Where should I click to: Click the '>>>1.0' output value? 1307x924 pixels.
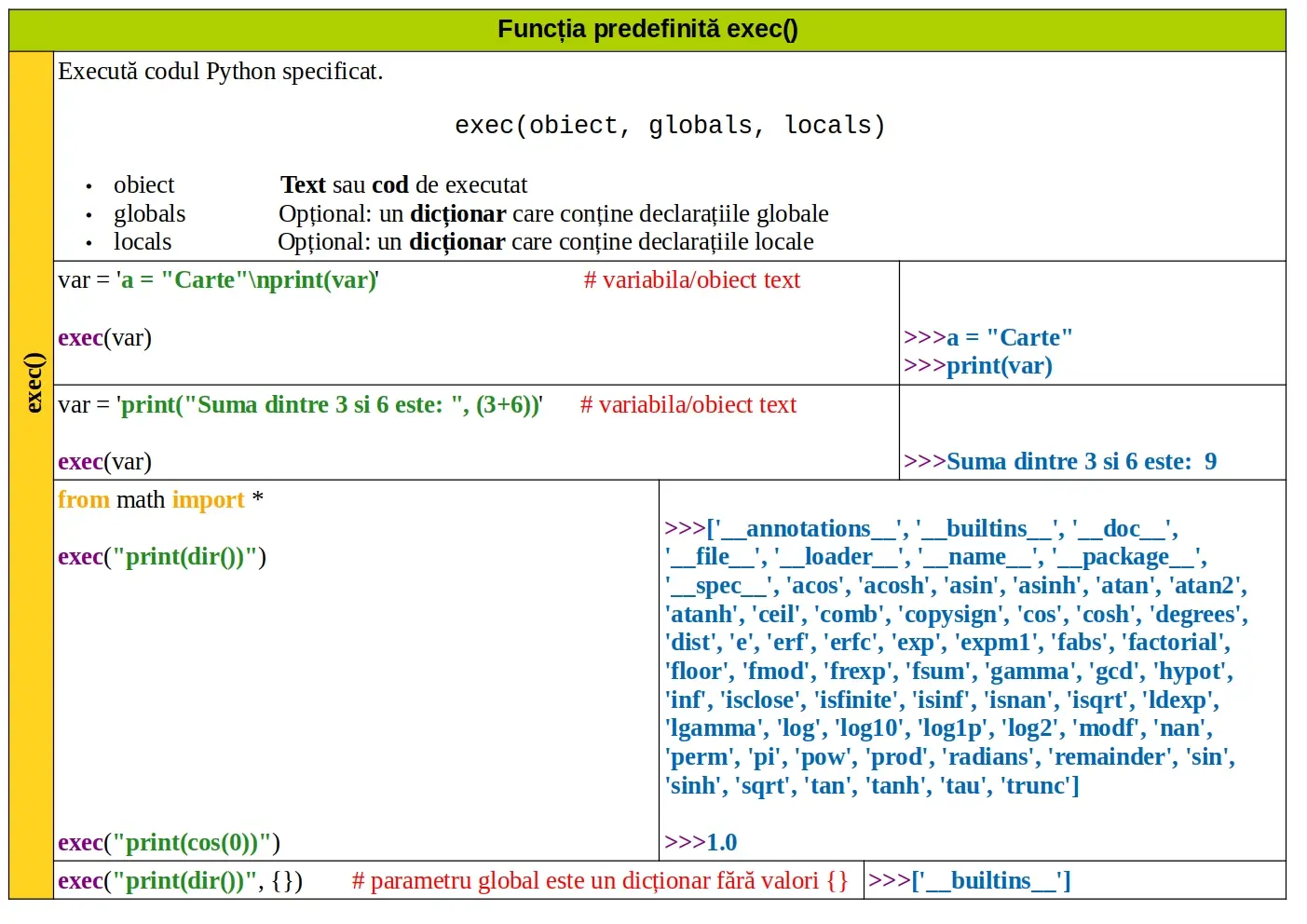701,843
